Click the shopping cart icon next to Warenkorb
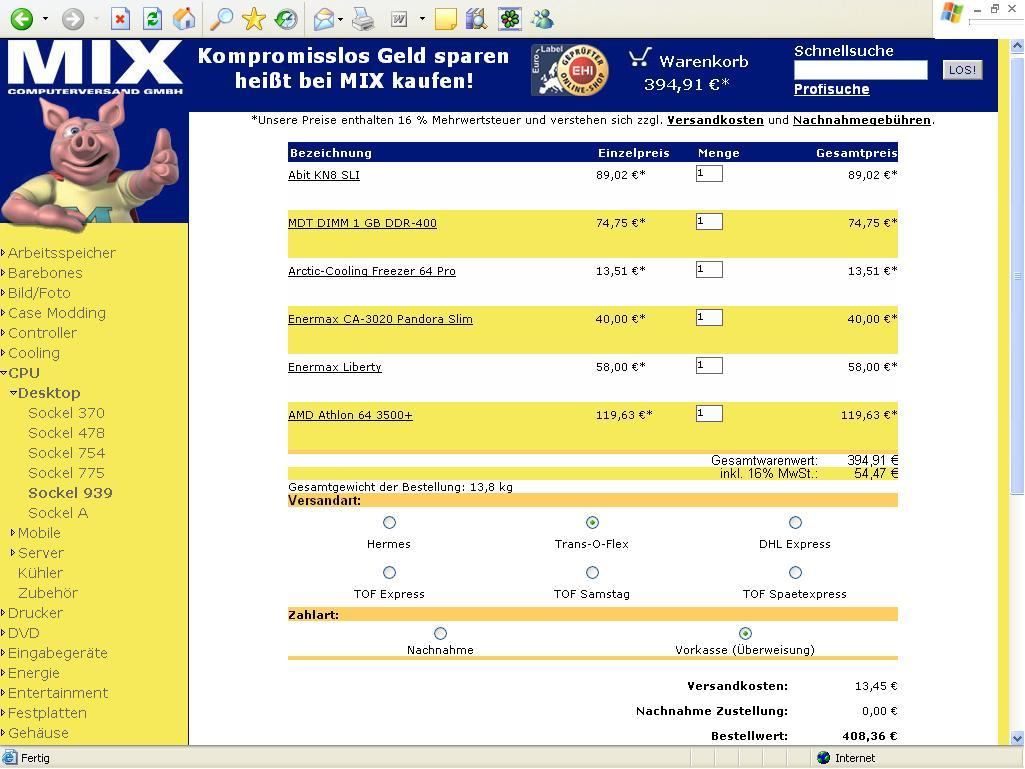 [x=640, y=58]
